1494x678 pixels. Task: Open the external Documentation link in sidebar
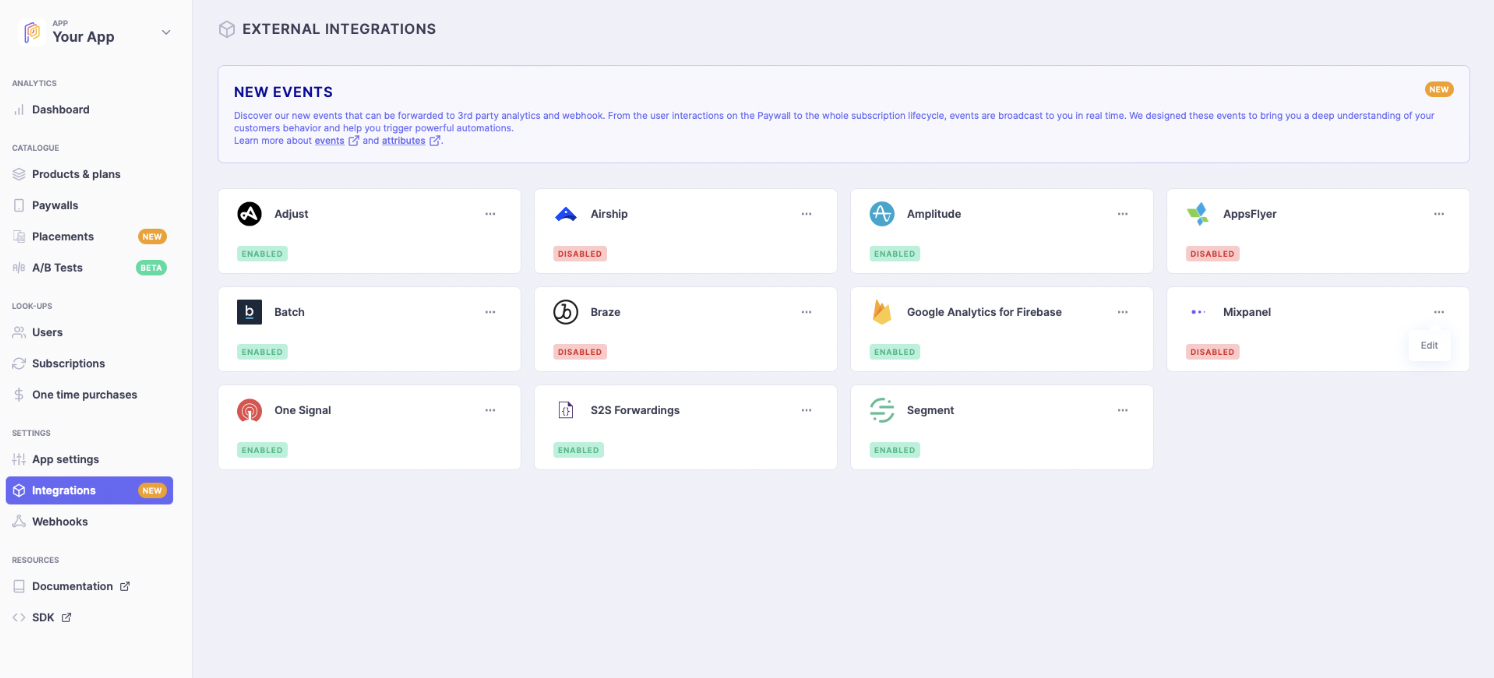(72, 586)
